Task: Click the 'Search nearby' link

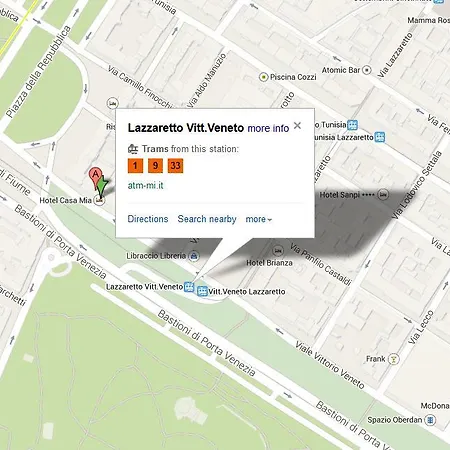Action: (x=207, y=219)
